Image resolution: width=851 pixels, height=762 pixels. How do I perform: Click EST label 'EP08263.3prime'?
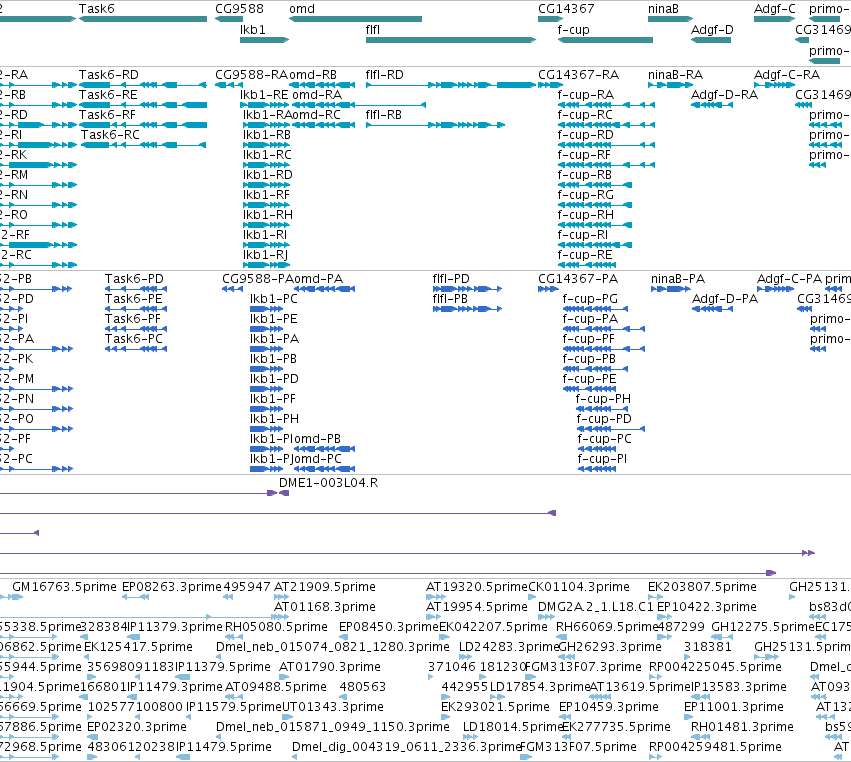coord(172,587)
